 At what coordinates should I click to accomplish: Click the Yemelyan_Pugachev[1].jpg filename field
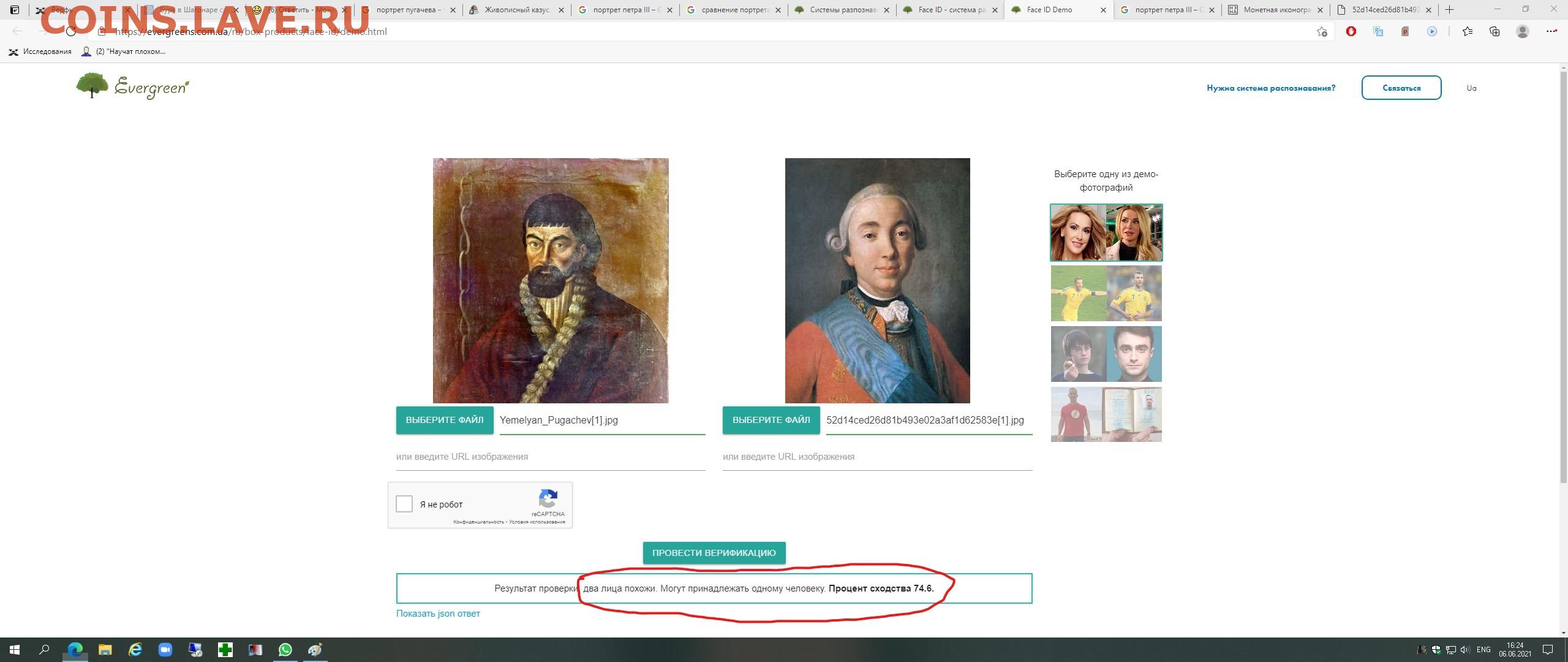602,420
